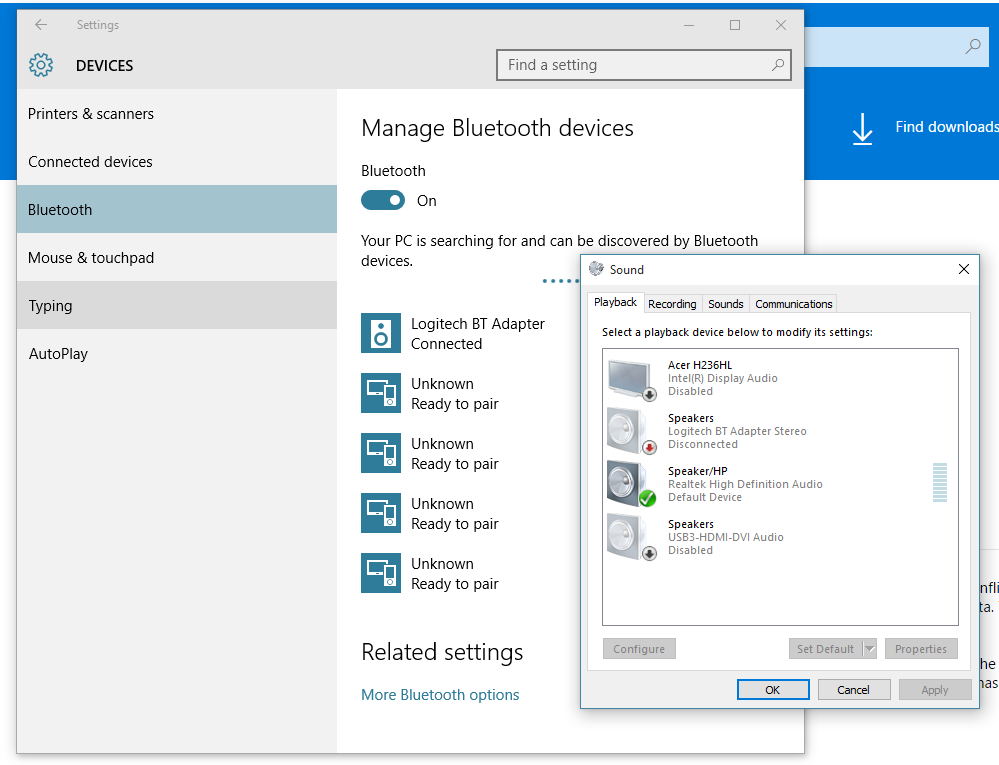Open Mouse & touchpad settings
The image size is (999, 765).
pos(176,257)
